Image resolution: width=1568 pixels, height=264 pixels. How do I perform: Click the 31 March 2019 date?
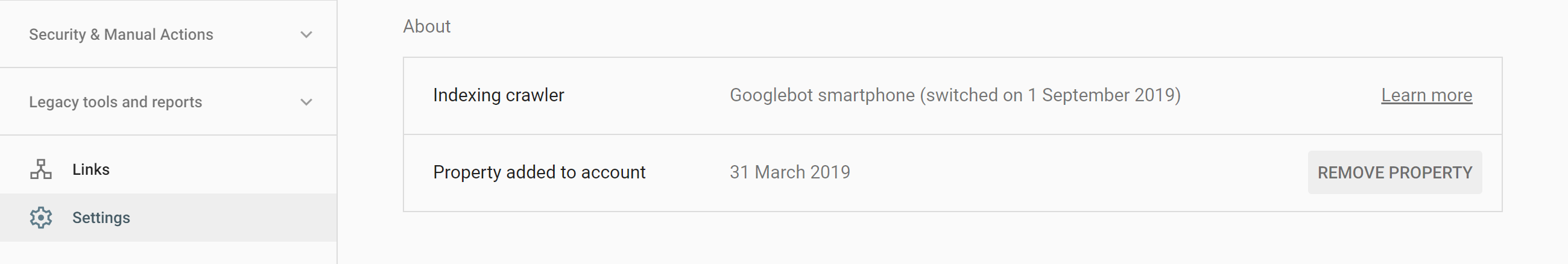789,173
